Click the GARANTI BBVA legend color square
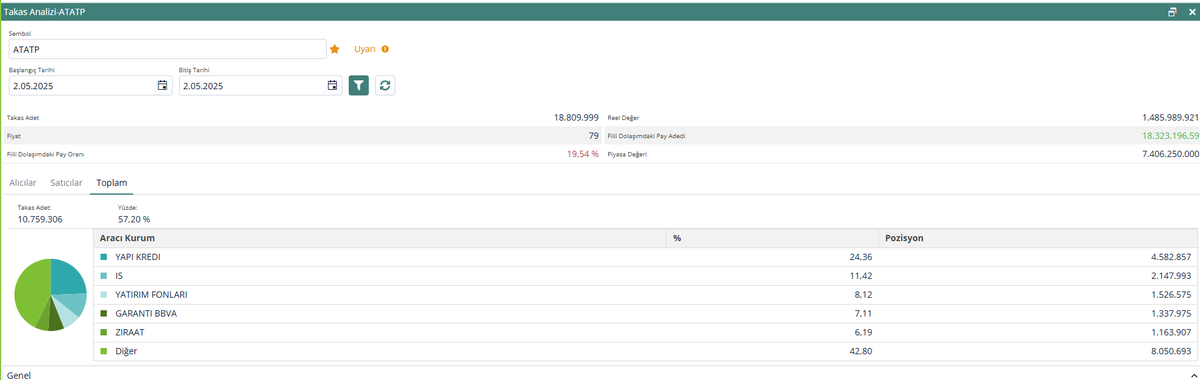 [x=104, y=313]
